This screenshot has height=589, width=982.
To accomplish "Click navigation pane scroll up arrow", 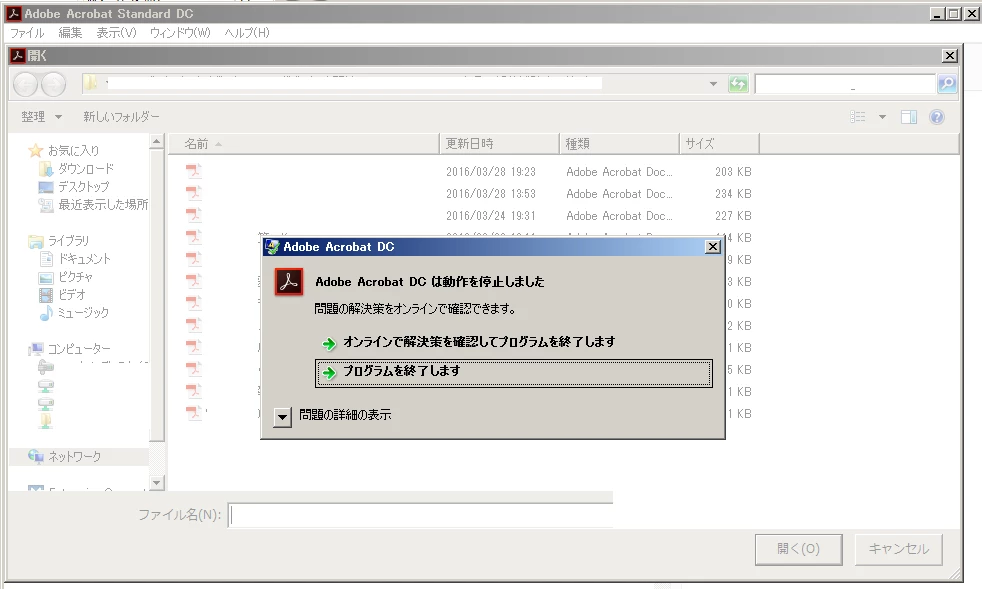I will coord(157,142).
